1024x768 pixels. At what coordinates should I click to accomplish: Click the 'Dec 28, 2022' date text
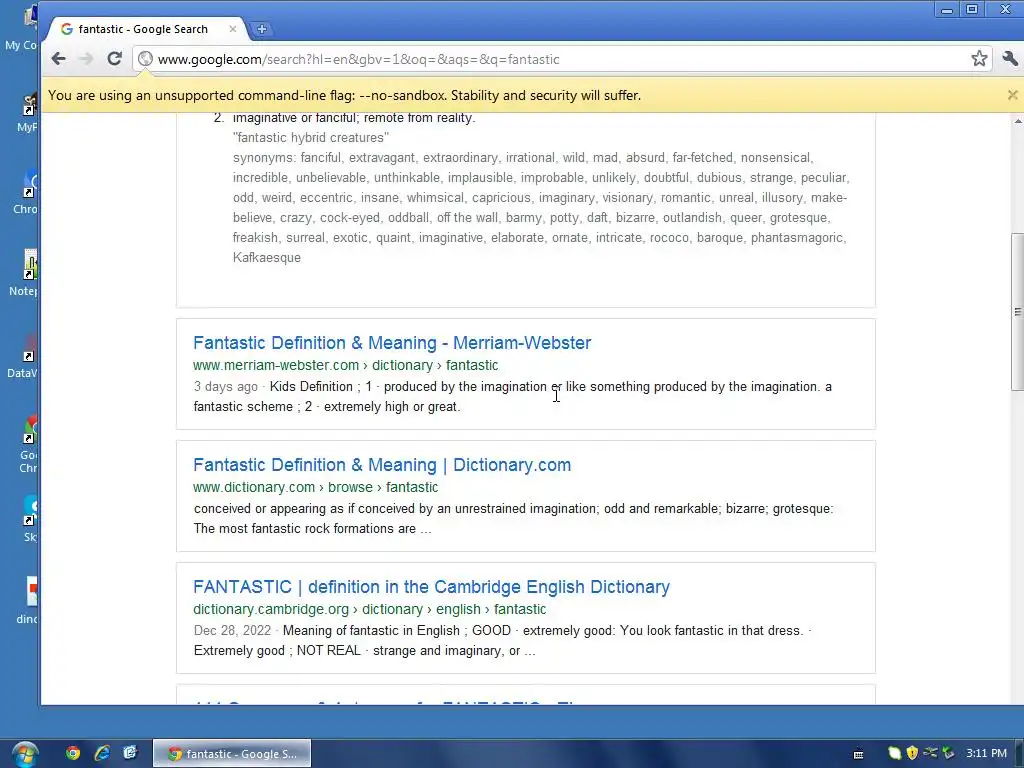pos(232,631)
